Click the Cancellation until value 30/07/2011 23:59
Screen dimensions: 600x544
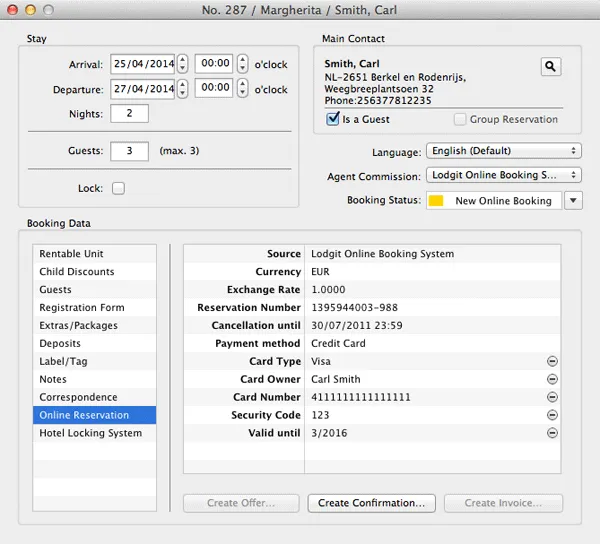(x=357, y=326)
